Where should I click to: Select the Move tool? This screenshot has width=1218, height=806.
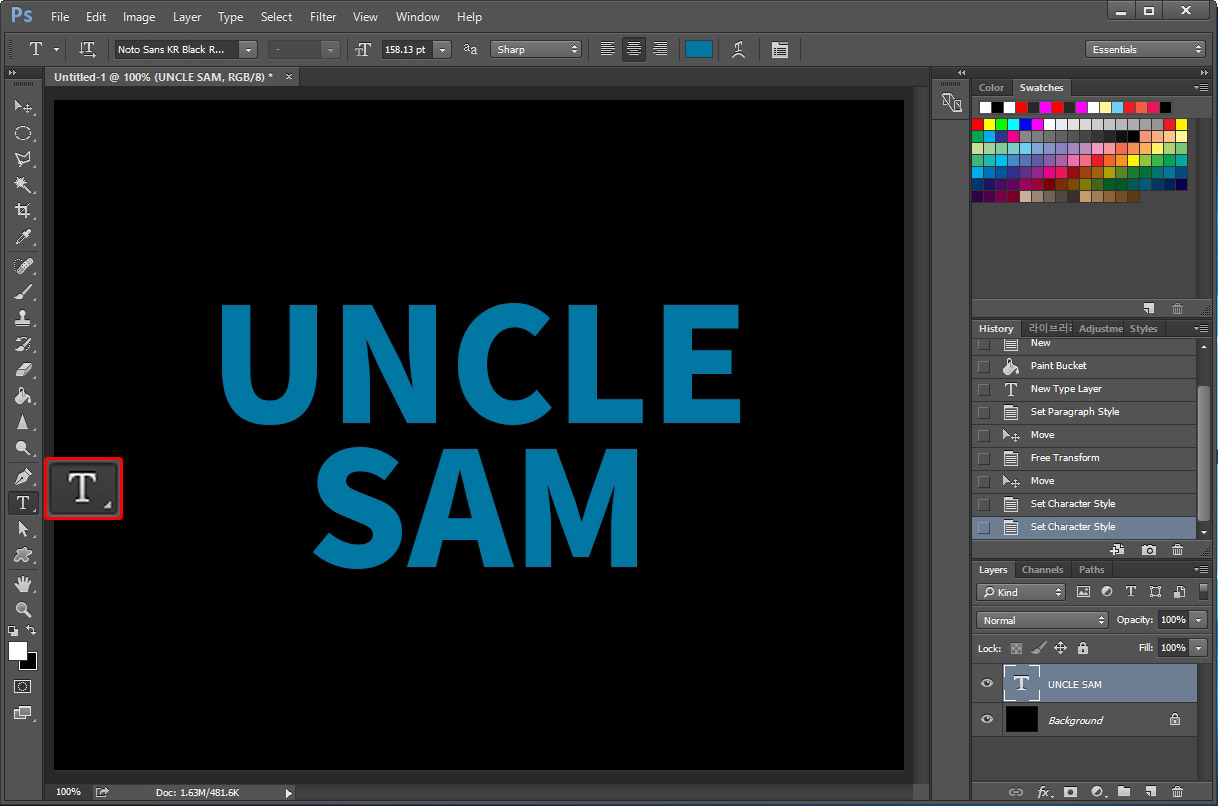pos(22,106)
